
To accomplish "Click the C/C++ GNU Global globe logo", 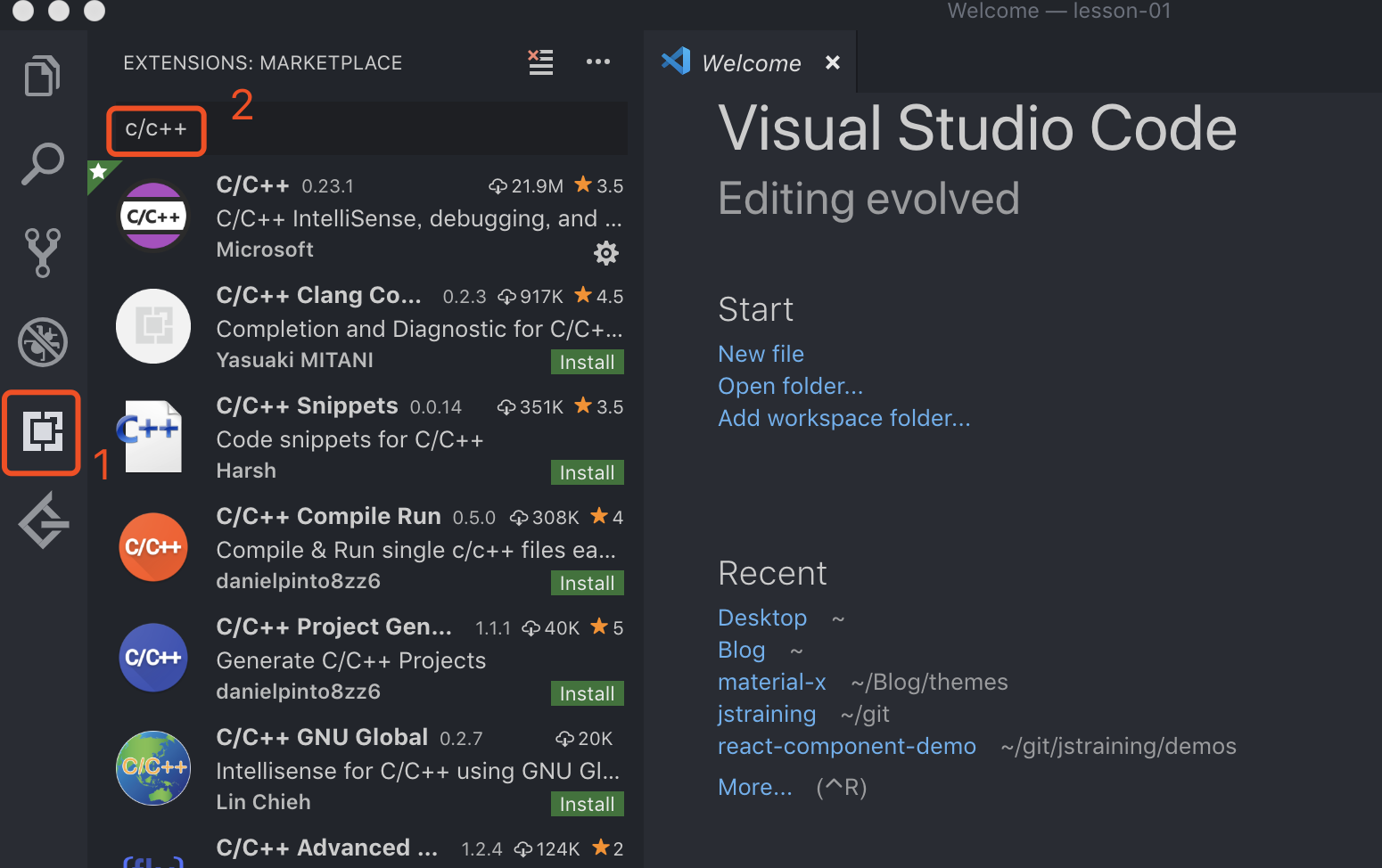I will tap(153, 768).
